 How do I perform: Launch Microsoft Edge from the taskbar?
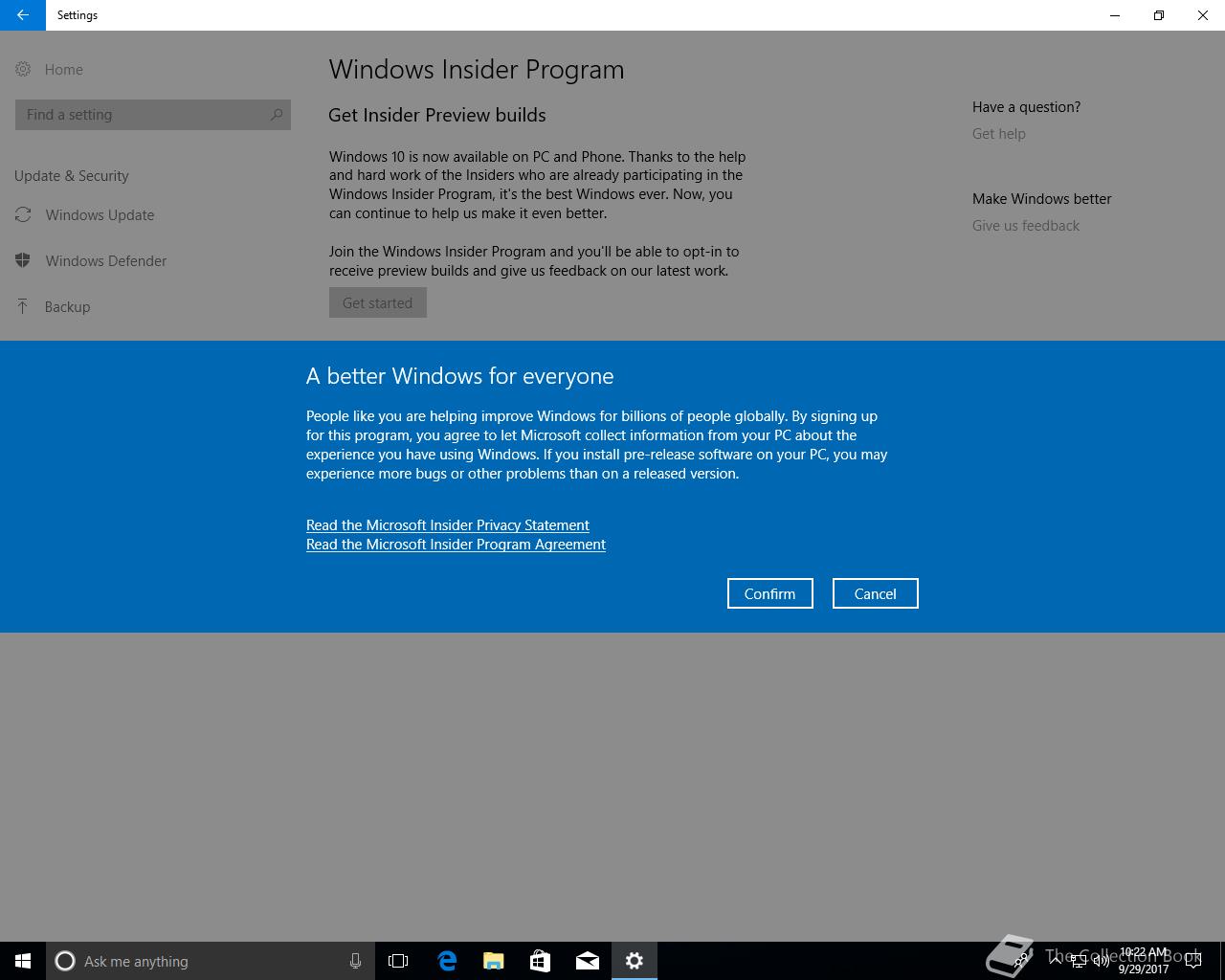(447, 961)
